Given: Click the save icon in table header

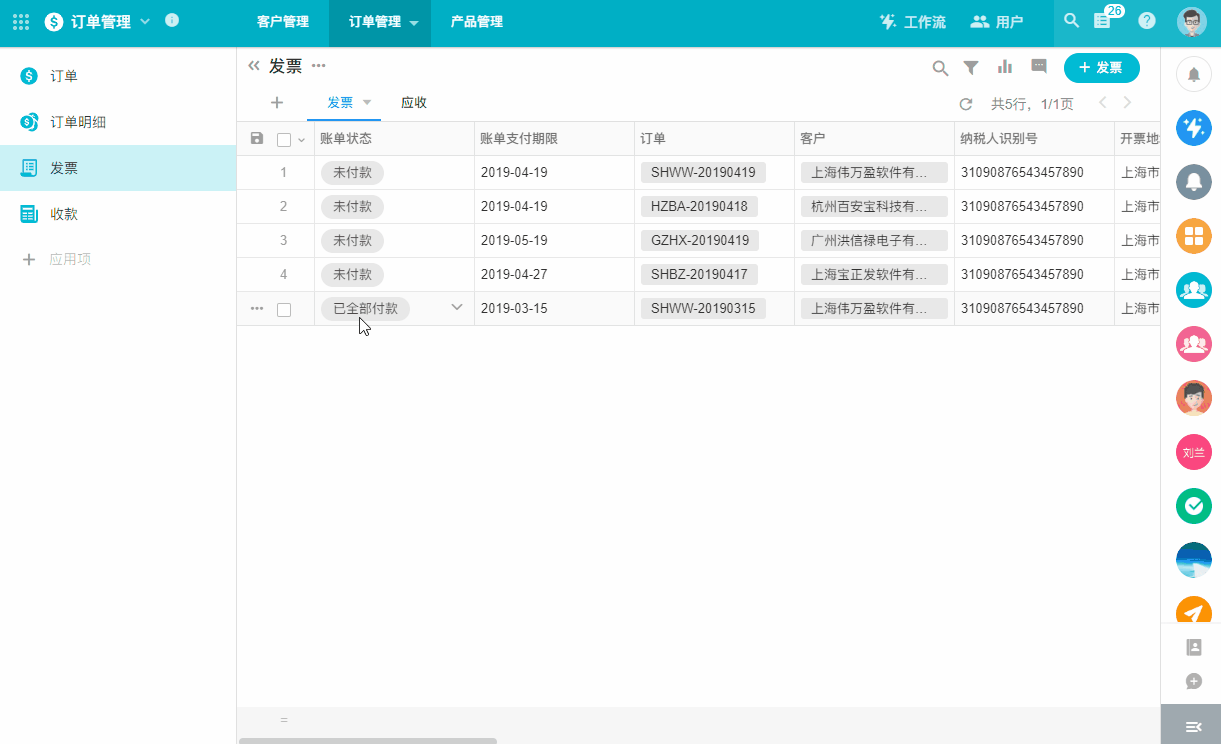Looking at the screenshot, I should pyautogui.click(x=257, y=139).
